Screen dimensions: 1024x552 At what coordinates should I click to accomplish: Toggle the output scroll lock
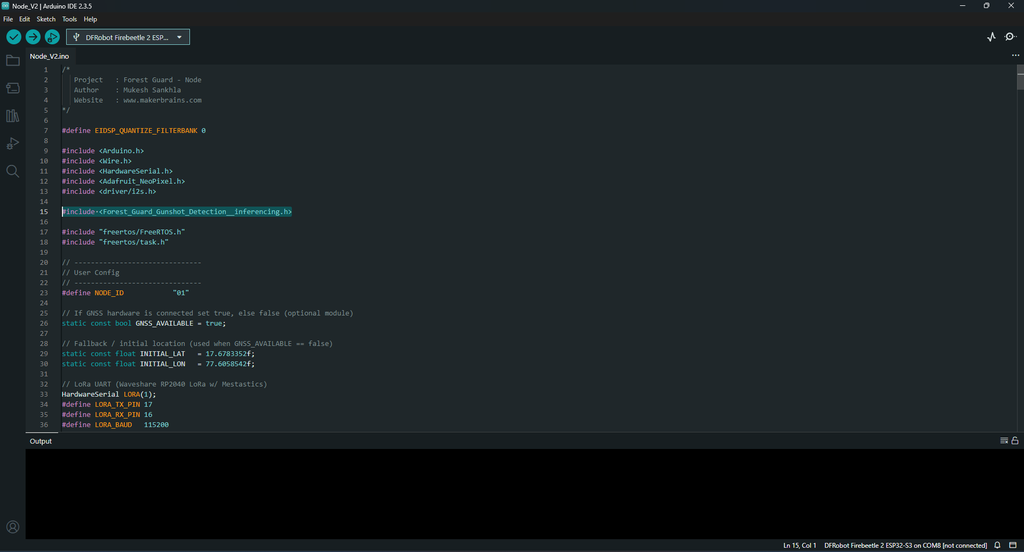[x=1015, y=441]
